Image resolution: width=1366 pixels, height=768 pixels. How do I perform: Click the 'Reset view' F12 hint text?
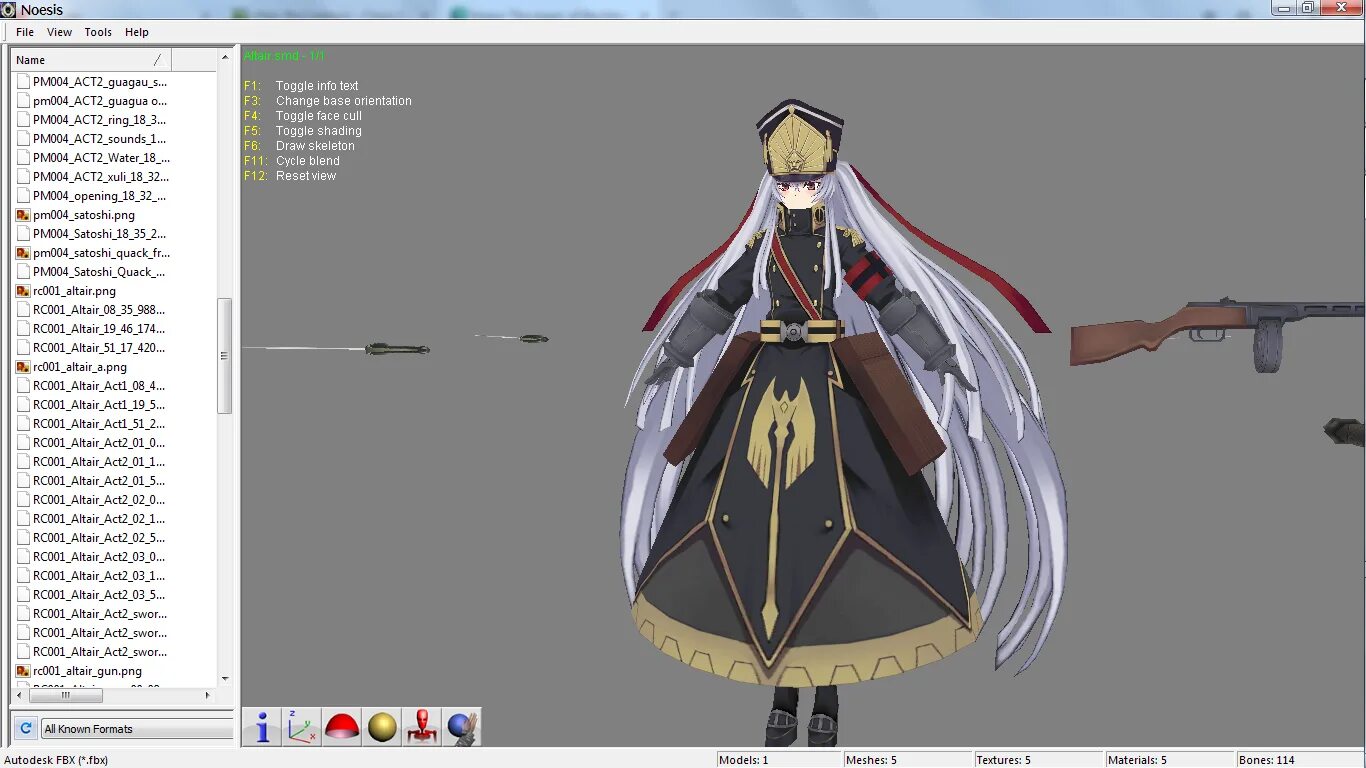(306, 176)
